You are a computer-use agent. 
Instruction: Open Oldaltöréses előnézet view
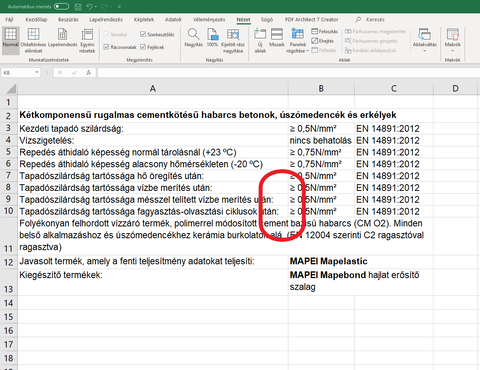pos(33,40)
